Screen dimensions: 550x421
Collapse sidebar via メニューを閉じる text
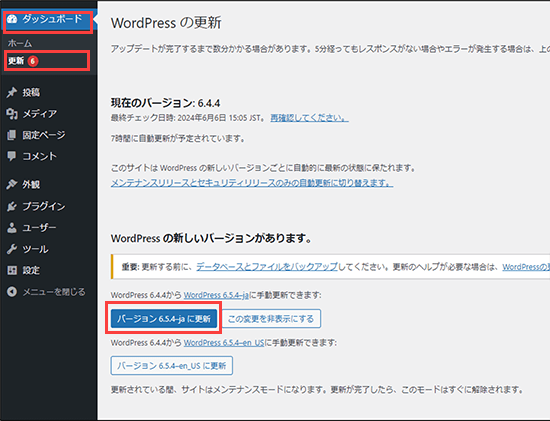[x=54, y=292]
